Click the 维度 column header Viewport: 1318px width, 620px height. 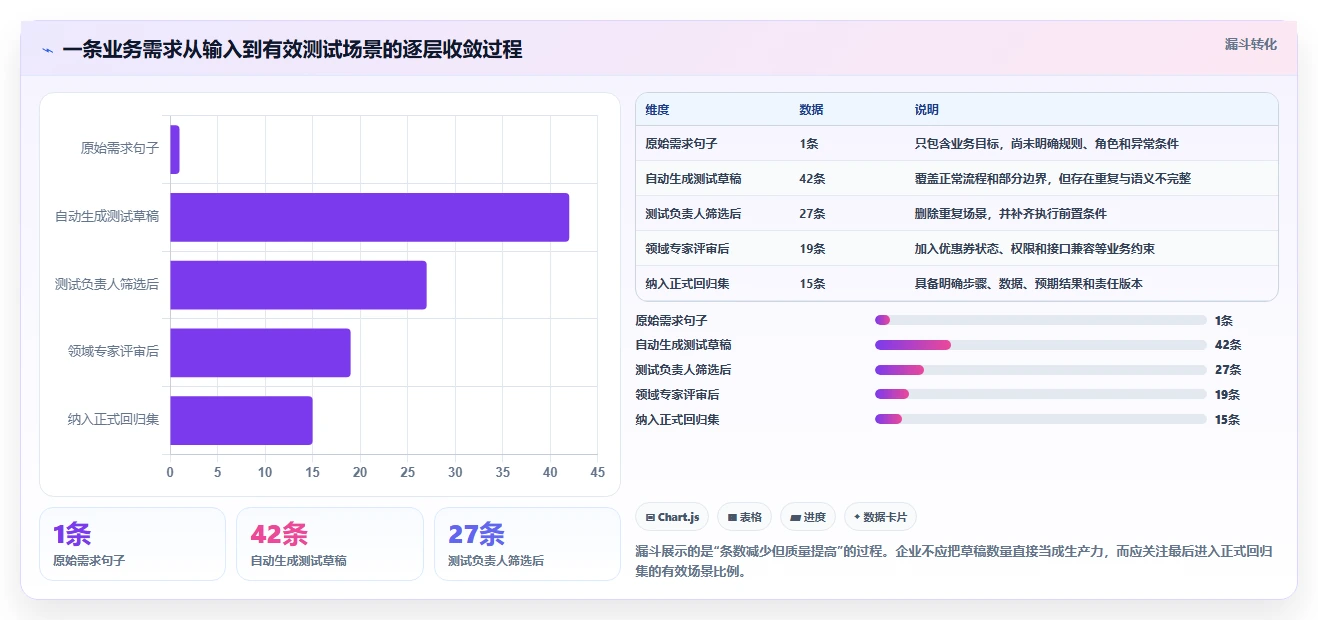coord(657,110)
